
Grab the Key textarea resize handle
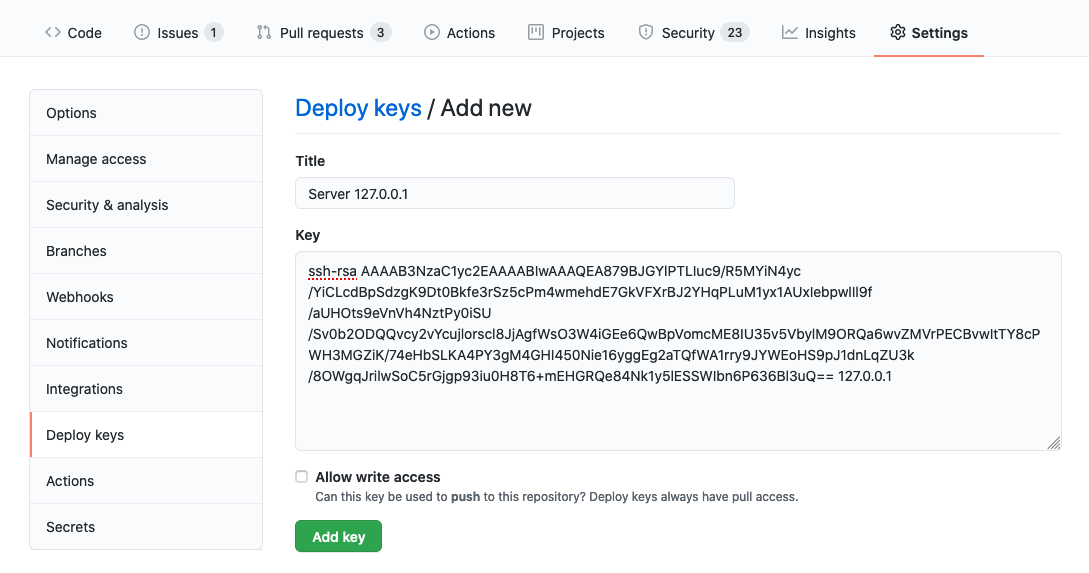[1054, 443]
